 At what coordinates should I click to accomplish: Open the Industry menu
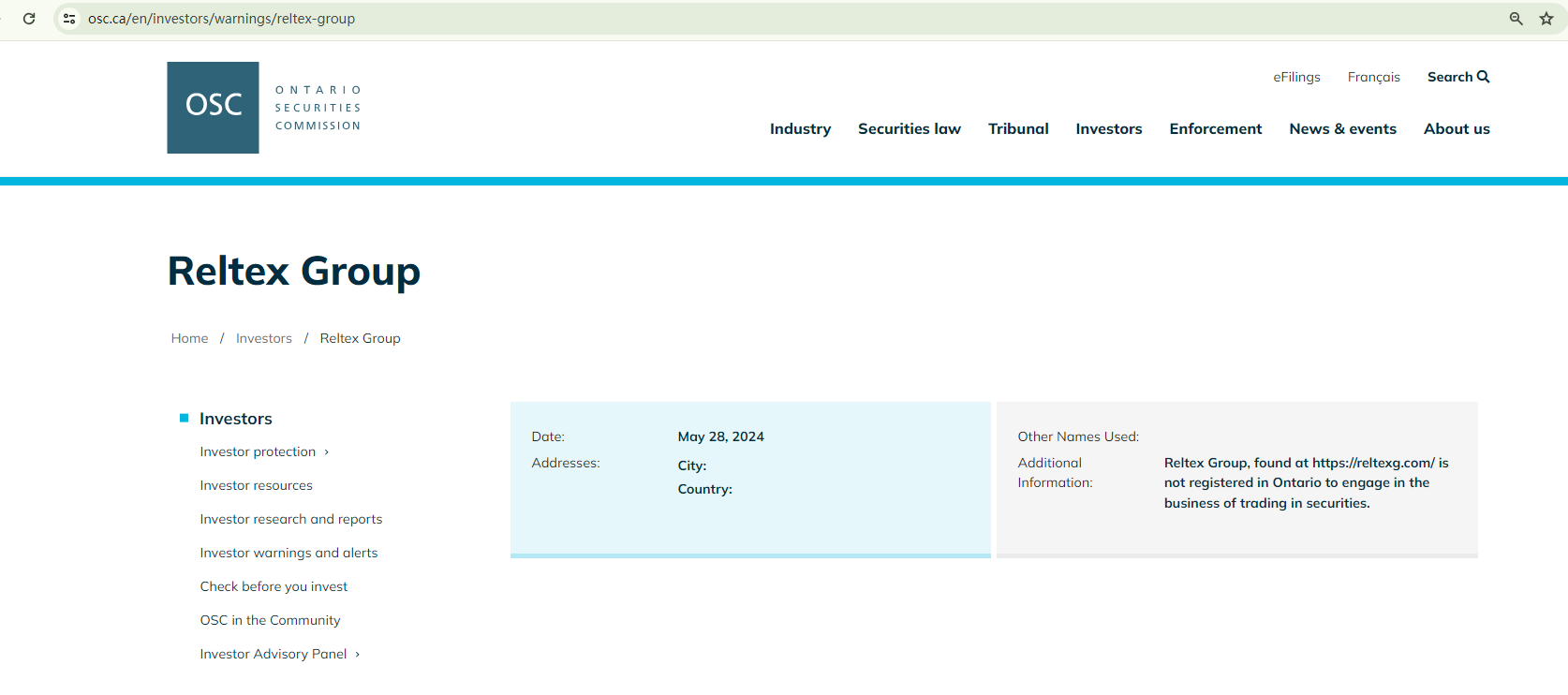tap(800, 129)
